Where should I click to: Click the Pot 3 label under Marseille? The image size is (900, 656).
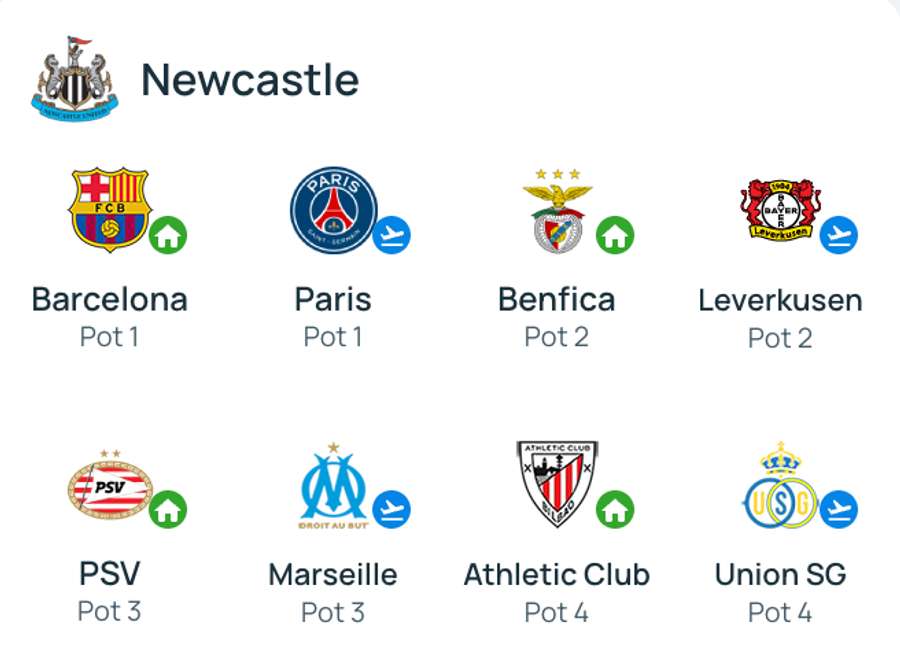[x=333, y=612]
